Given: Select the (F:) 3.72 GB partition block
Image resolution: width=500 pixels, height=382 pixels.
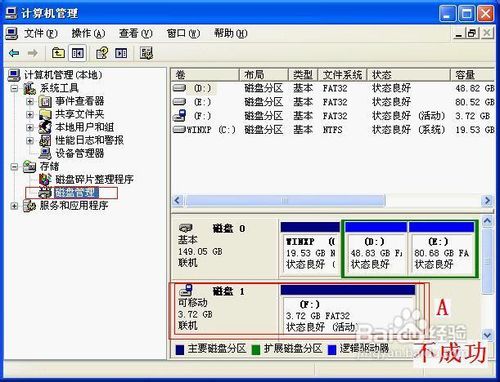Looking at the screenshot, I should [x=348, y=309].
